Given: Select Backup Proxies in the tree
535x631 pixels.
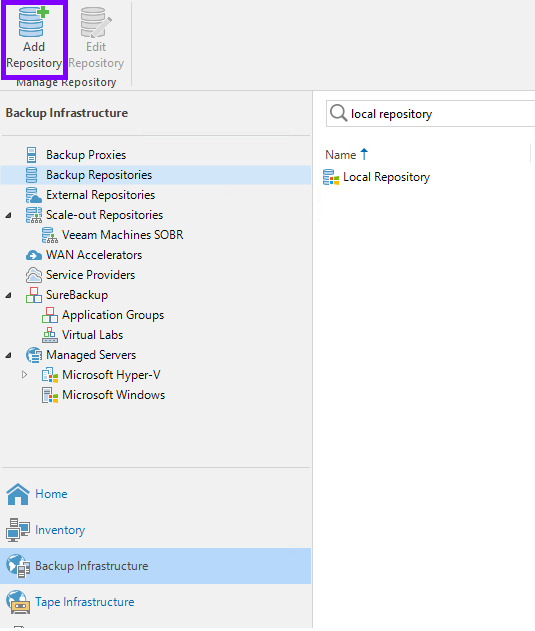Looking at the screenshot, I should point(86,155).
